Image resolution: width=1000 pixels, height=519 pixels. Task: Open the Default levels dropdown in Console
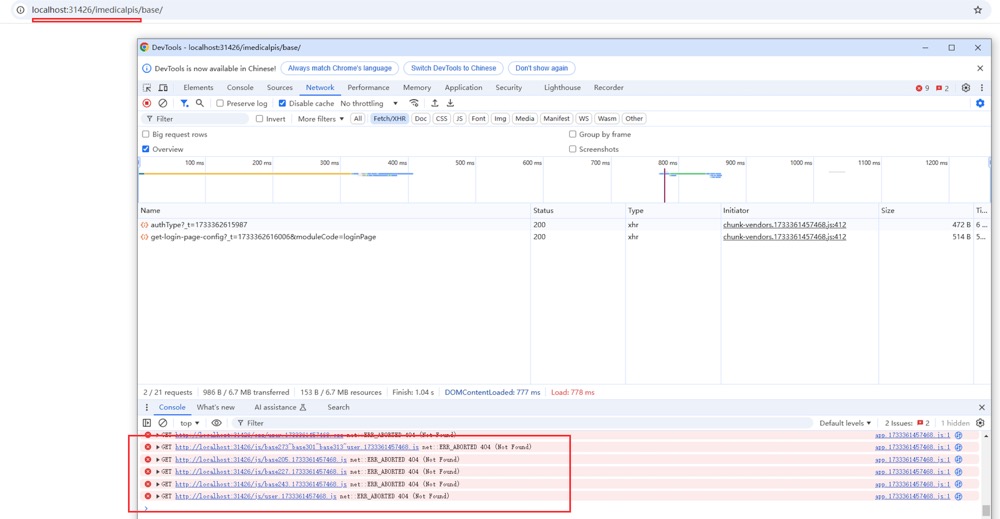[845, 423]
